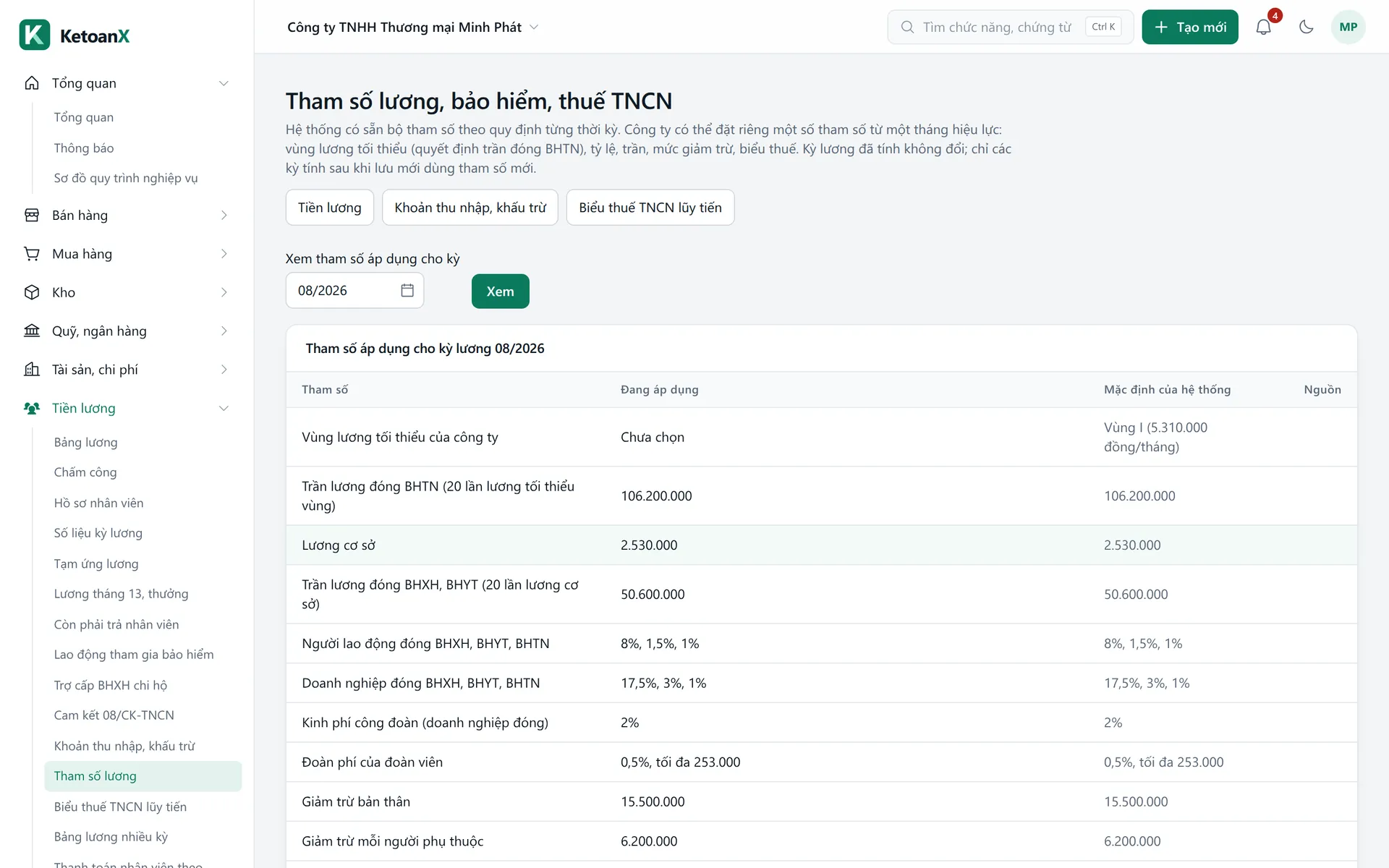Click the Kho box icon
This screenshot has height=868, width=1389.
click(x=32, y=292)
